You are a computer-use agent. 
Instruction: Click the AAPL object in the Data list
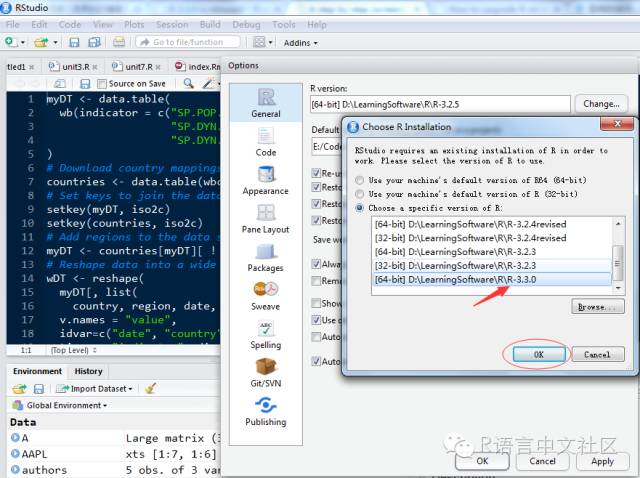34,454
